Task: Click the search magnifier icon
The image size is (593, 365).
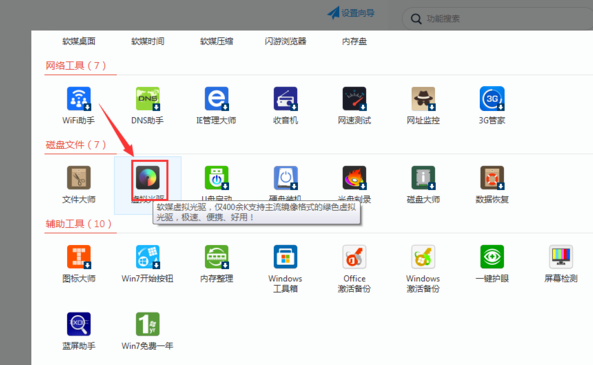Action: (416, 19)
